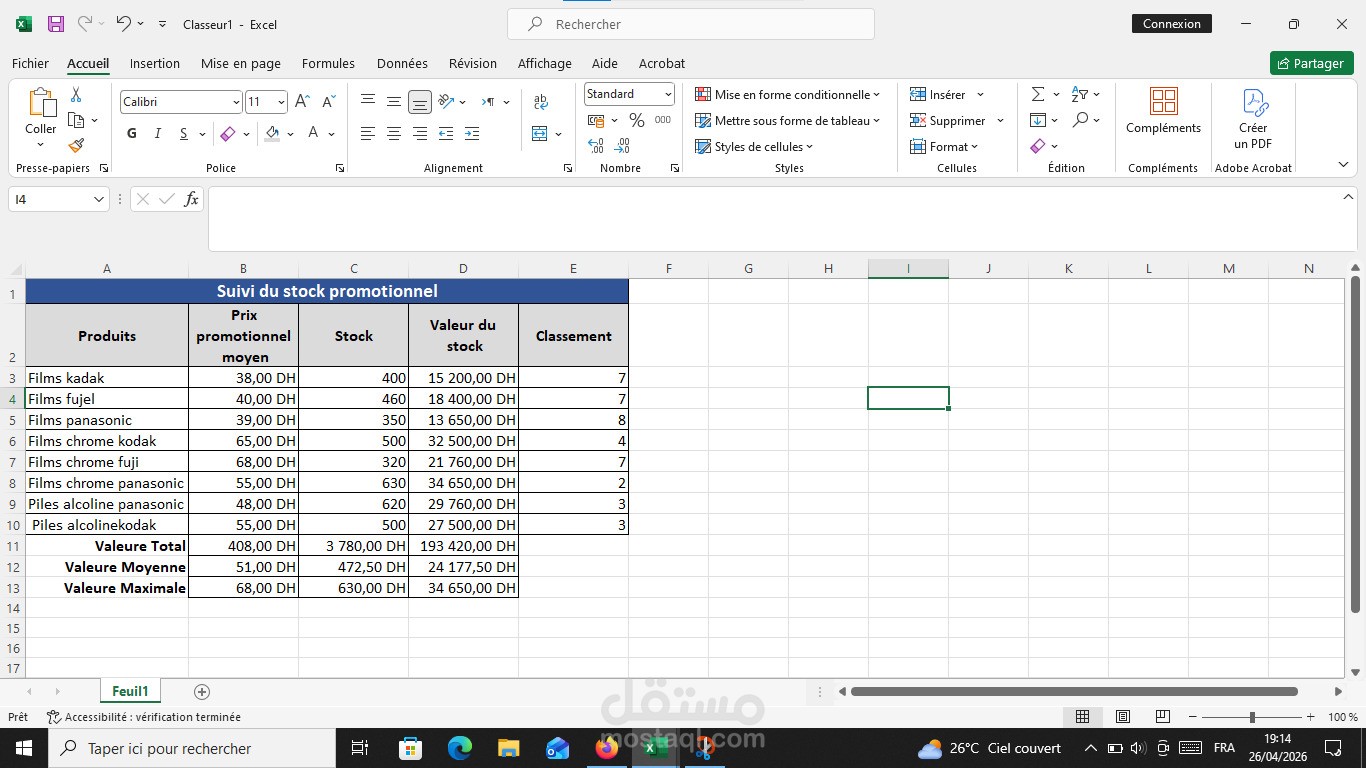Open the Affichage tab
1366x768 pixels.
545,63
